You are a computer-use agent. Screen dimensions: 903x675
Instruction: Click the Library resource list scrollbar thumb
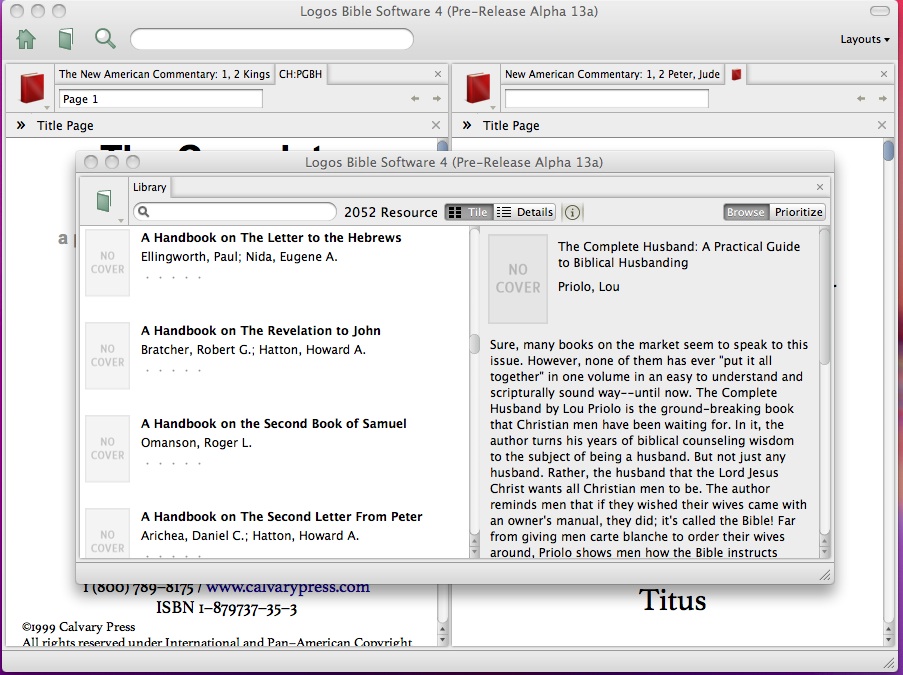click(x=475, y=344)
